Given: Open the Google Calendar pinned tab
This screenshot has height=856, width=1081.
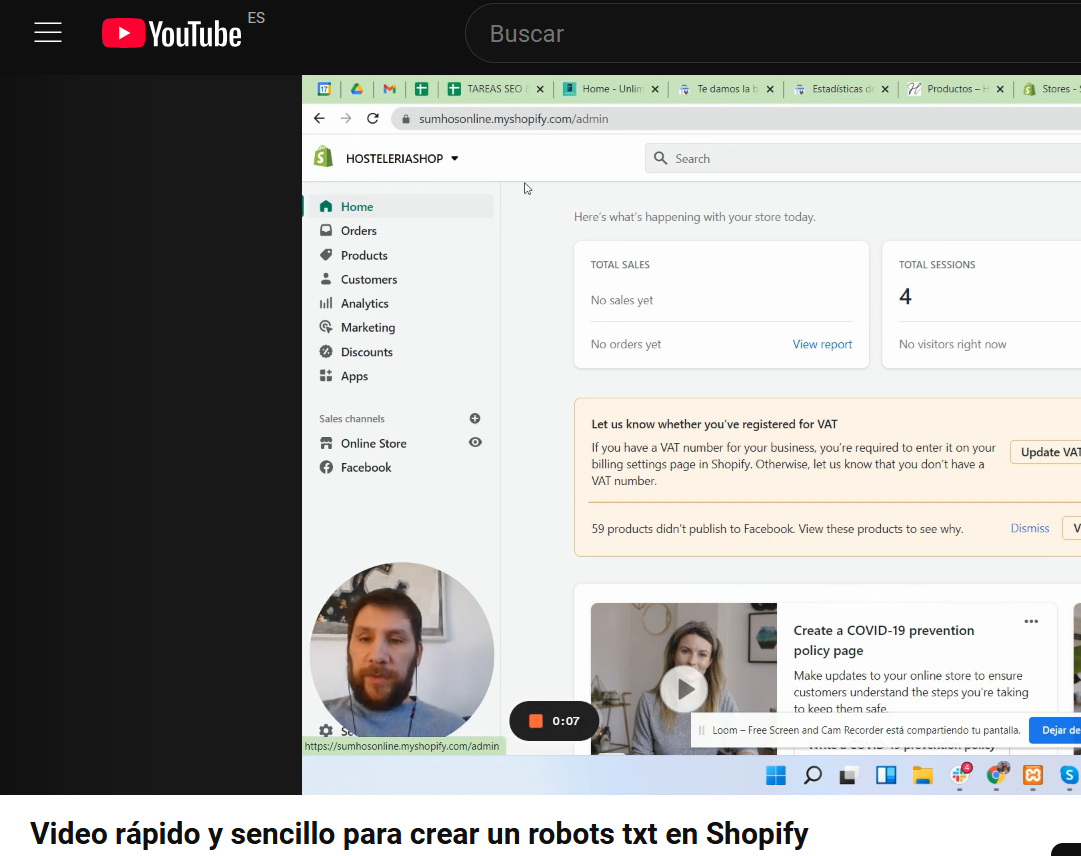Looking at the screenshot, I should (324, 89).
